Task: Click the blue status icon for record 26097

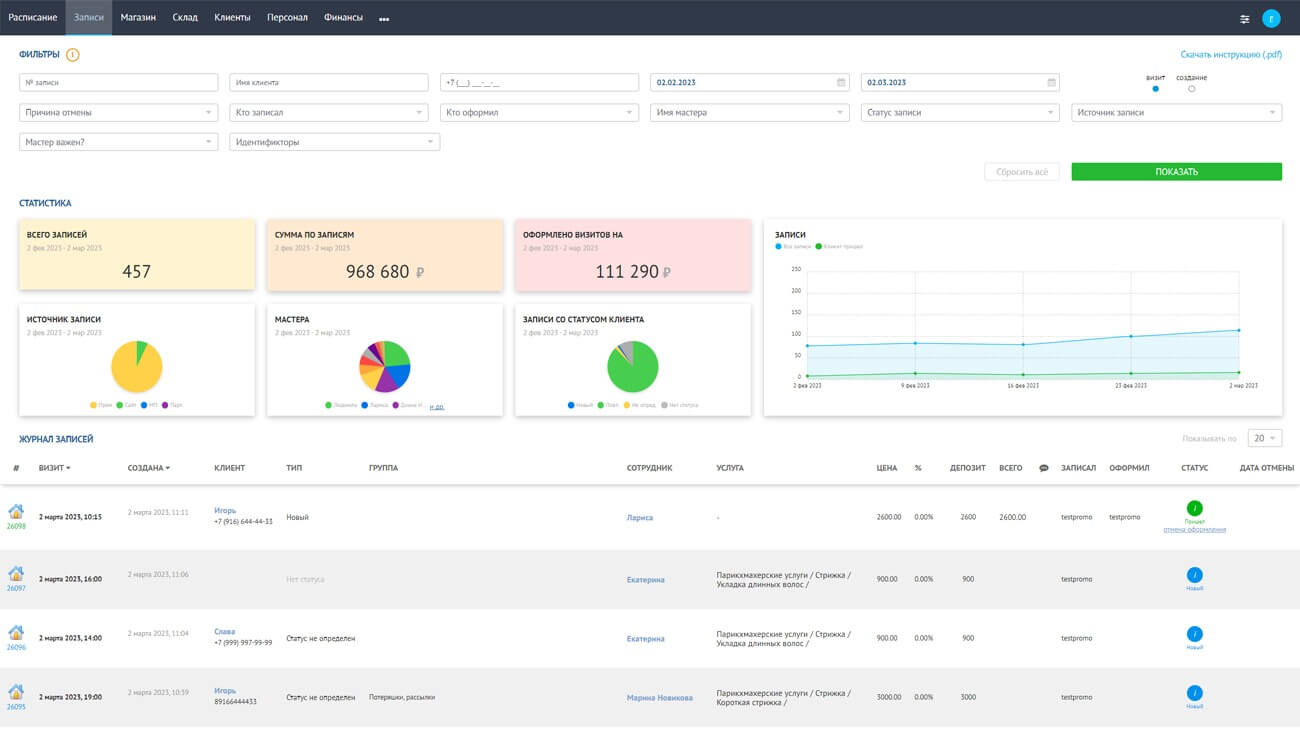Action: pyautogui.click(x=1194, y=575)
